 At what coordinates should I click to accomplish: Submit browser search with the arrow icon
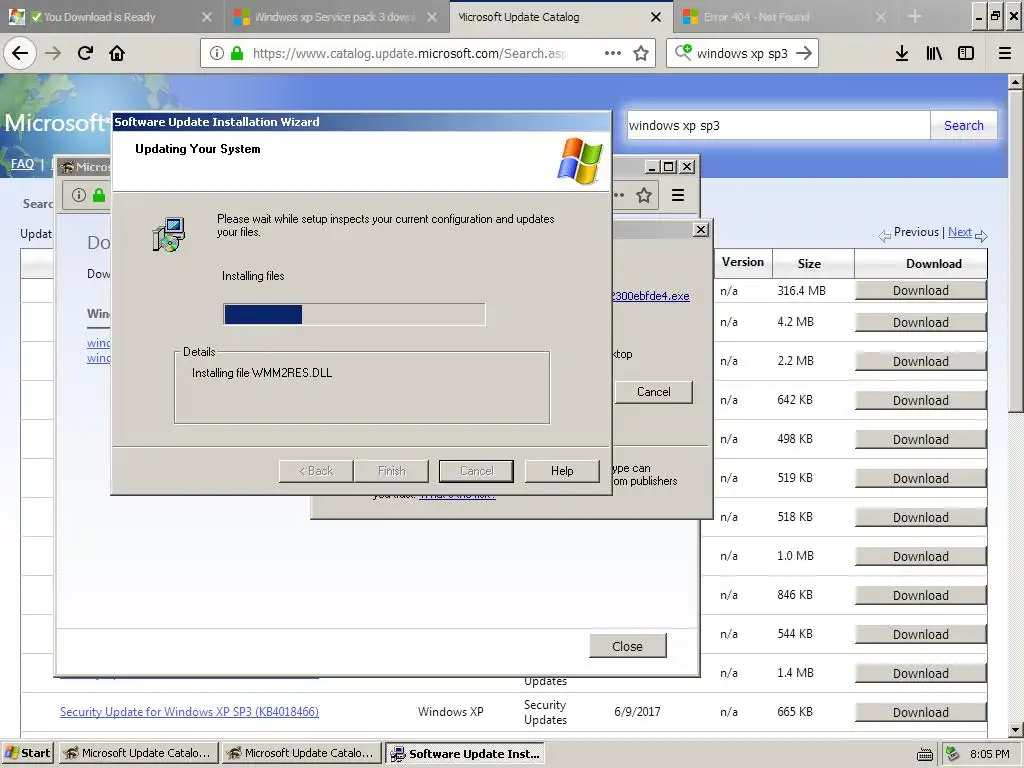[804, 54]
